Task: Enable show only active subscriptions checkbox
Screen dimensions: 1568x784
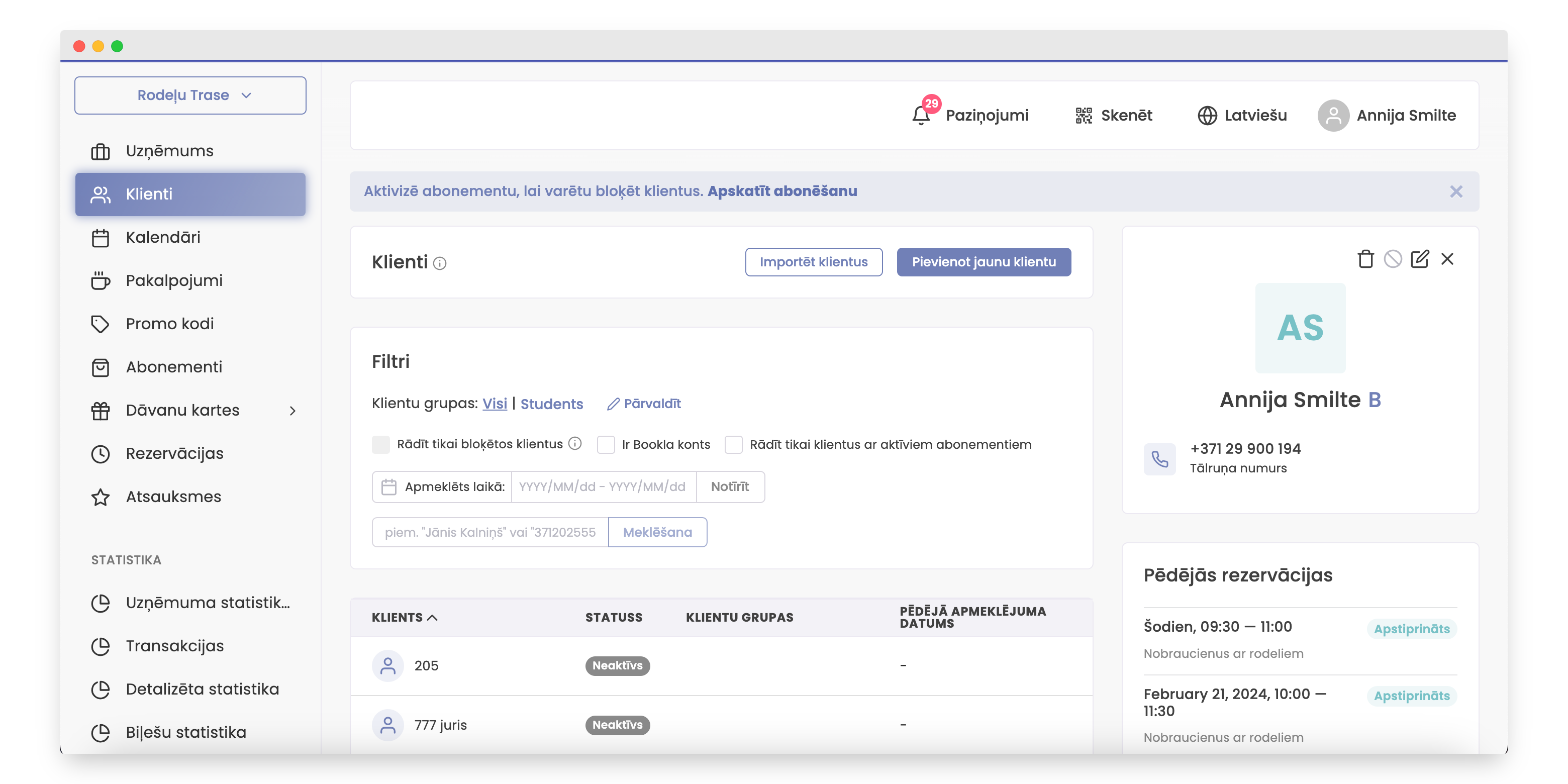Action: coord(733,444)
